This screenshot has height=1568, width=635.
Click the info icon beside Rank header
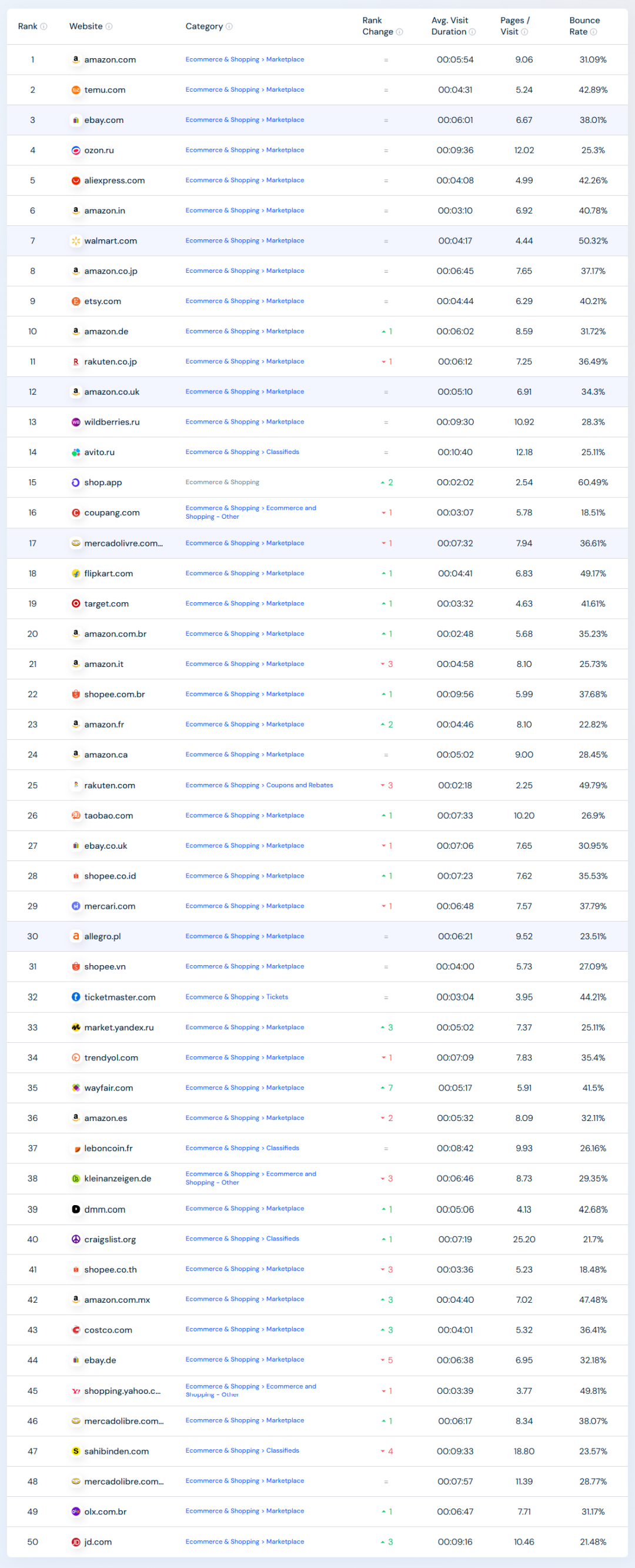click(44, 26)
